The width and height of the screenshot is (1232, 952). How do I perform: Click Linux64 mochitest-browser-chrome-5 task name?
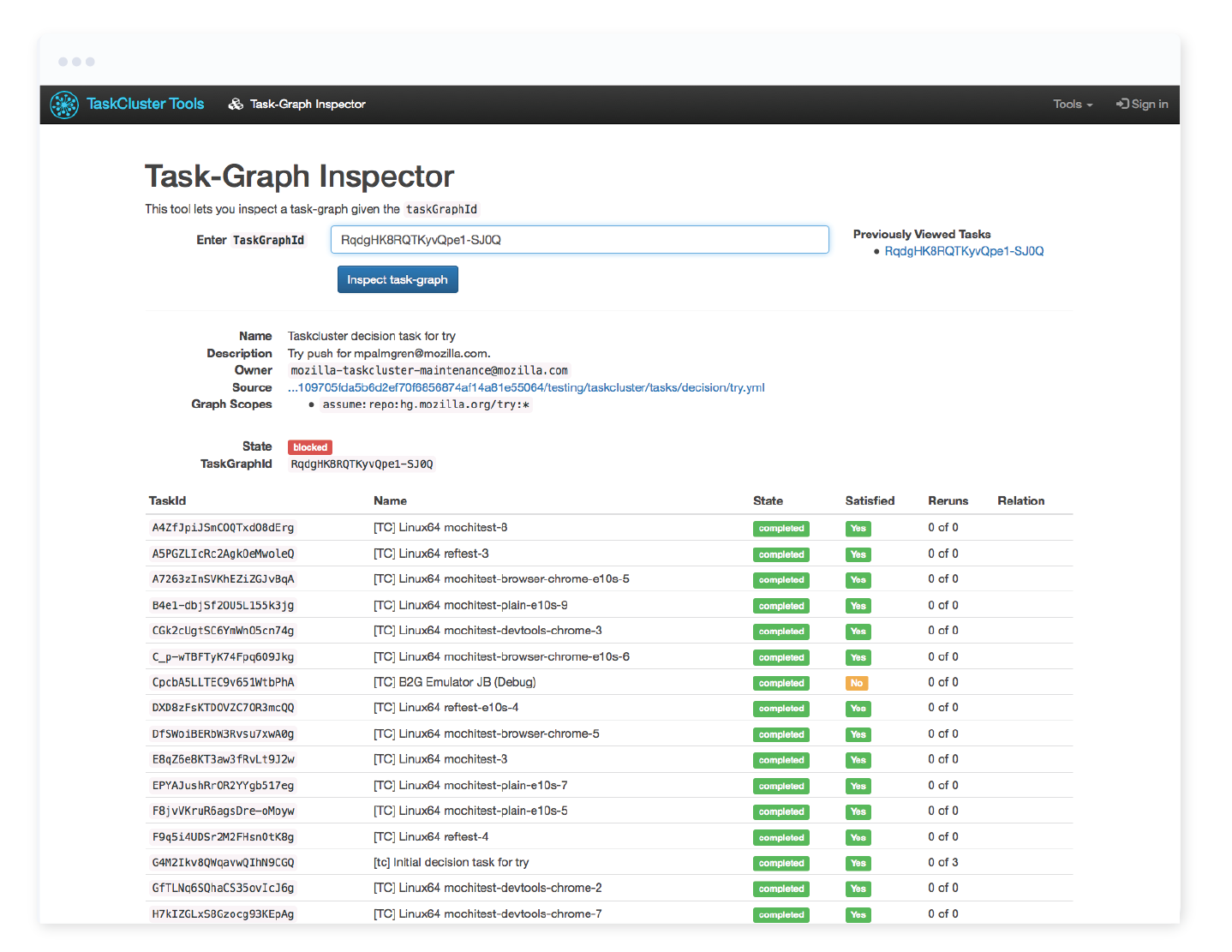click(x=487, y=733)
